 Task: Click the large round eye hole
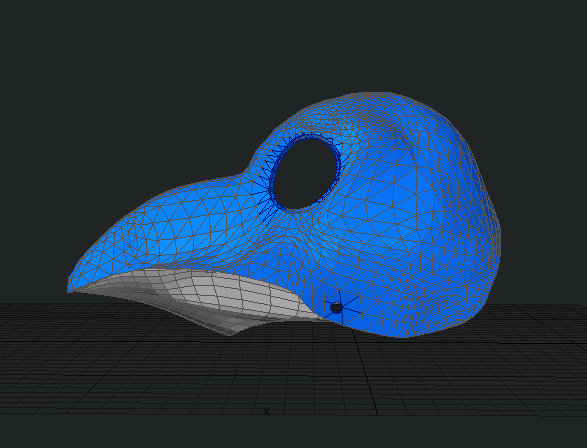click(x=307, y=174)
